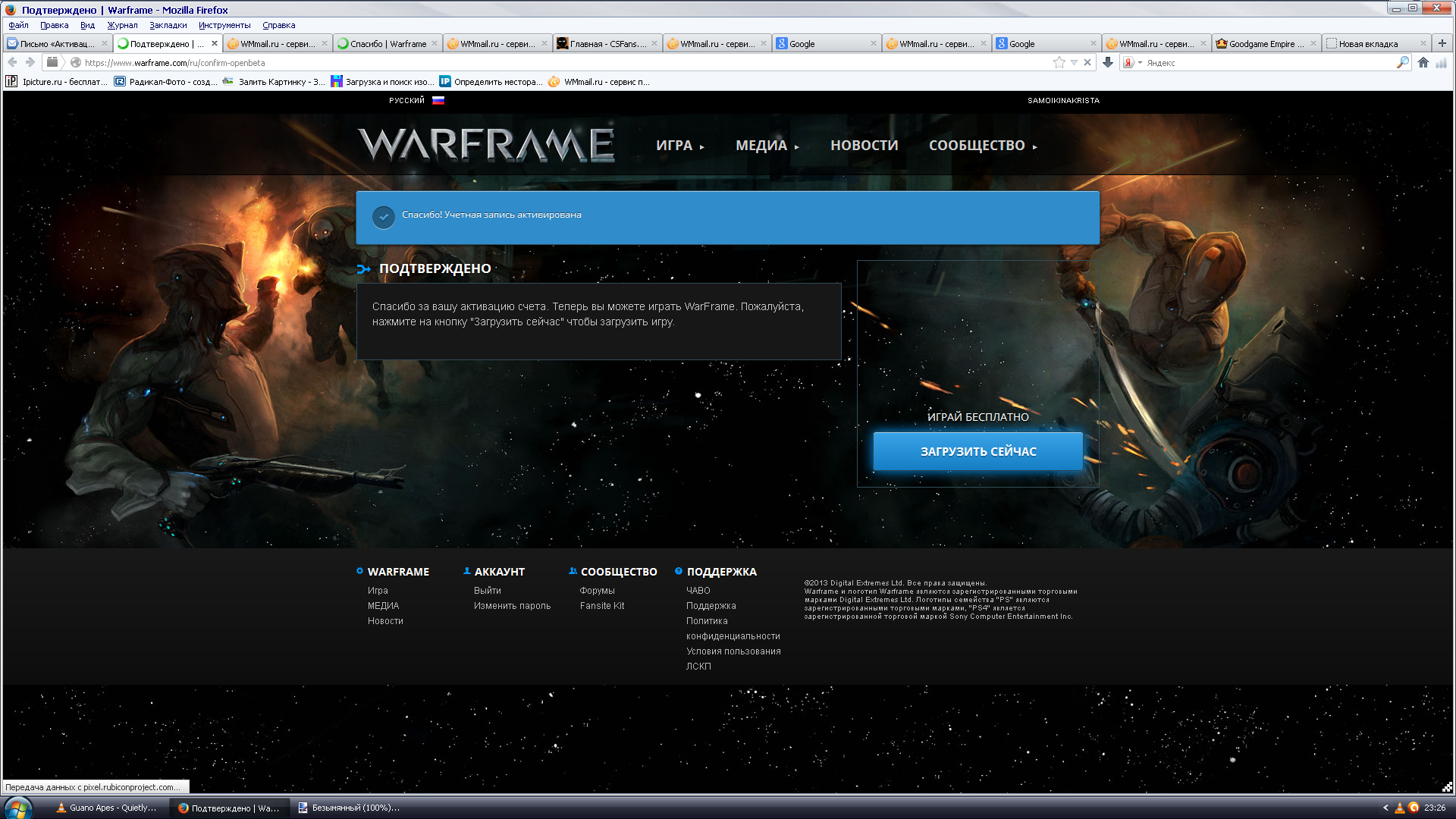Viewport: 1456px width, 819px height.
Task: Open the ЛСКП footer link
Action: pyautogui.click(x=698, y=667)
